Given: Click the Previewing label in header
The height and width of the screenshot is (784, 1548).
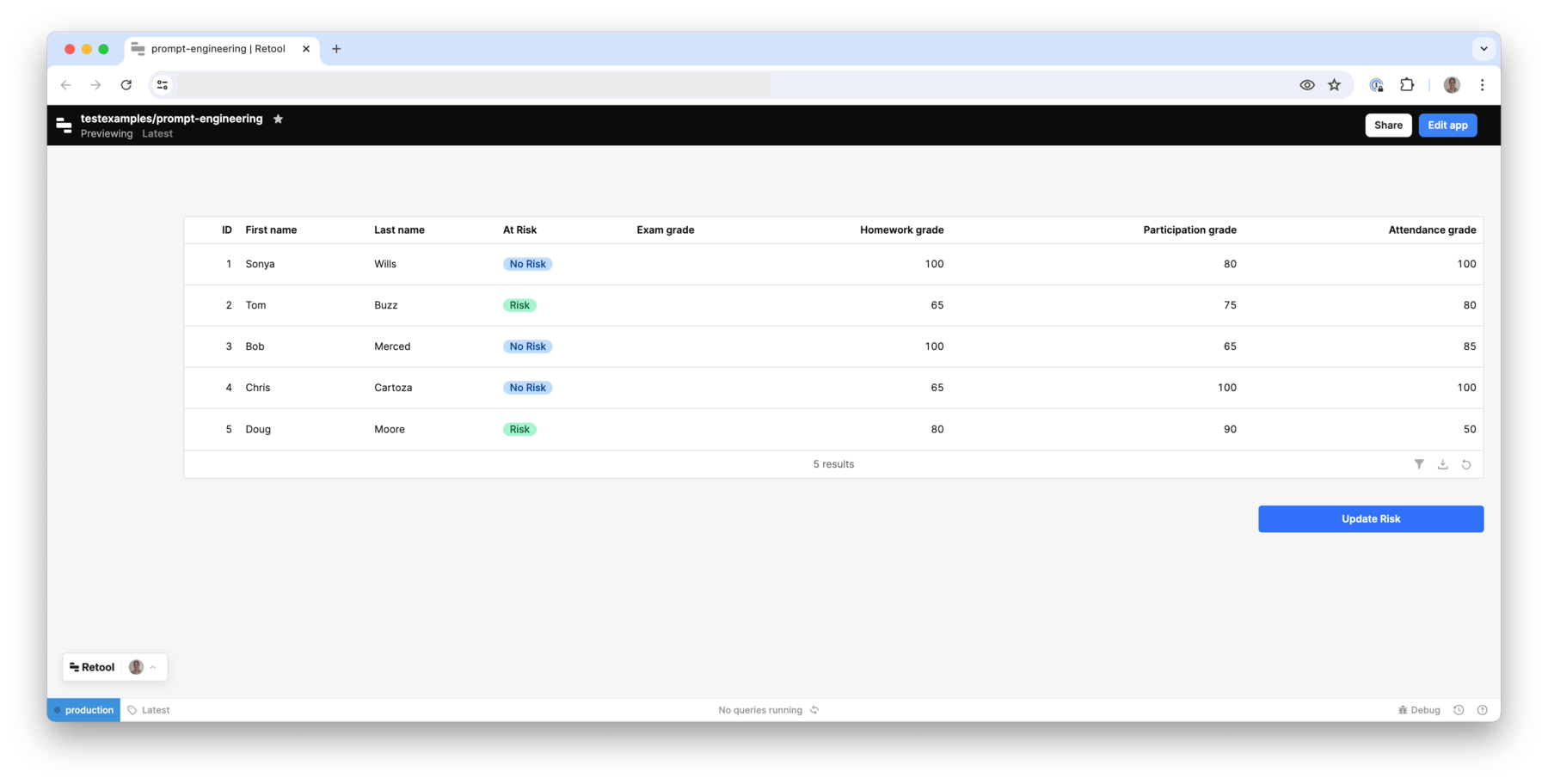Looking at the screenshot, I should [107, 134].
